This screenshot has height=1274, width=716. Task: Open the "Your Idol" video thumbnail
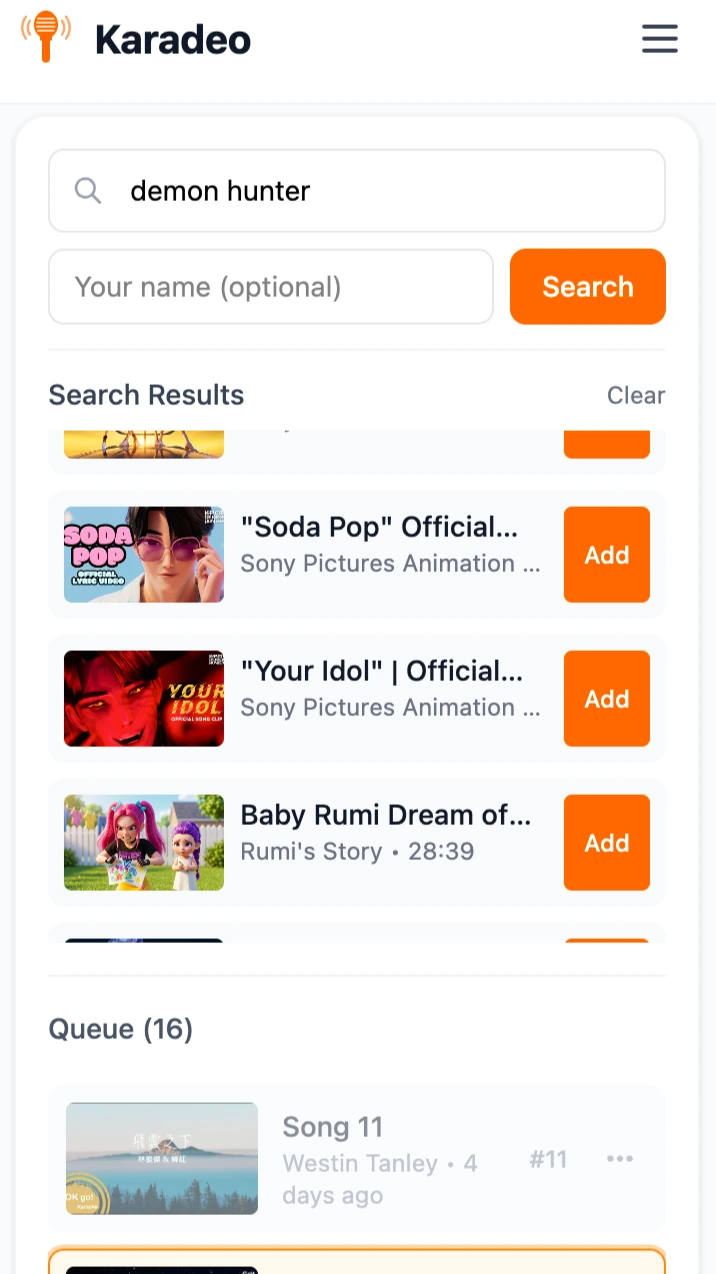coord(143,699)
